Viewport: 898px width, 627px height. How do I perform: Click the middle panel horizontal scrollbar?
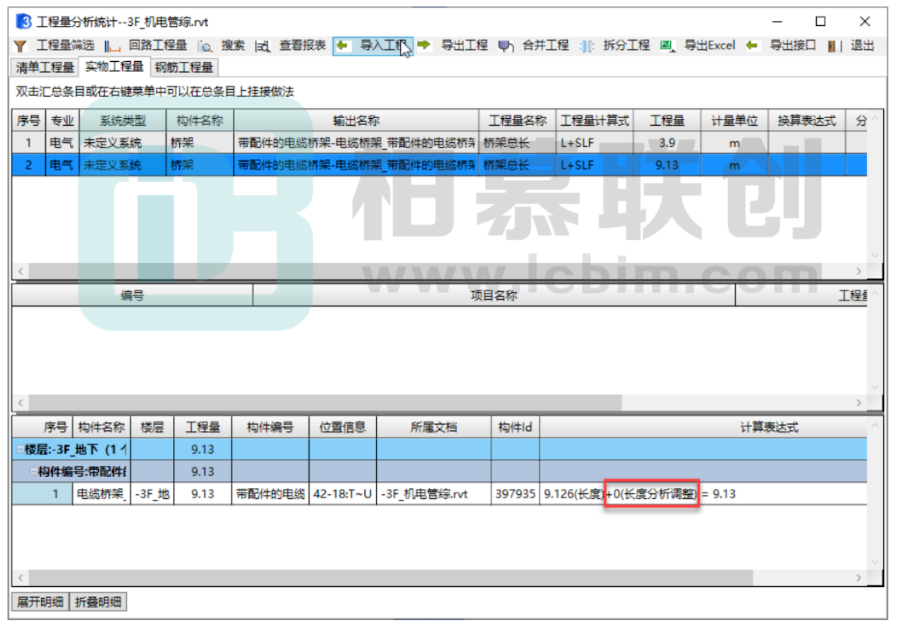tap(325, 403)
